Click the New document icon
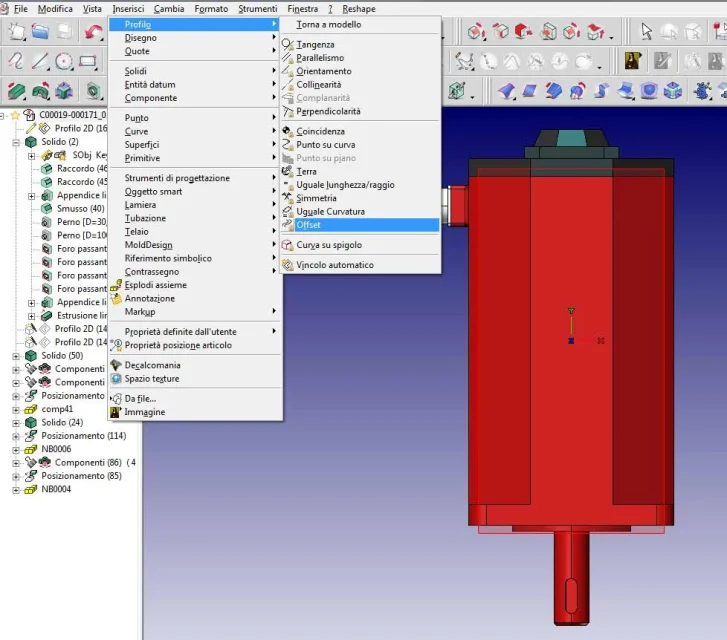Viewport: 727px width, 640px height. (16, 31)
